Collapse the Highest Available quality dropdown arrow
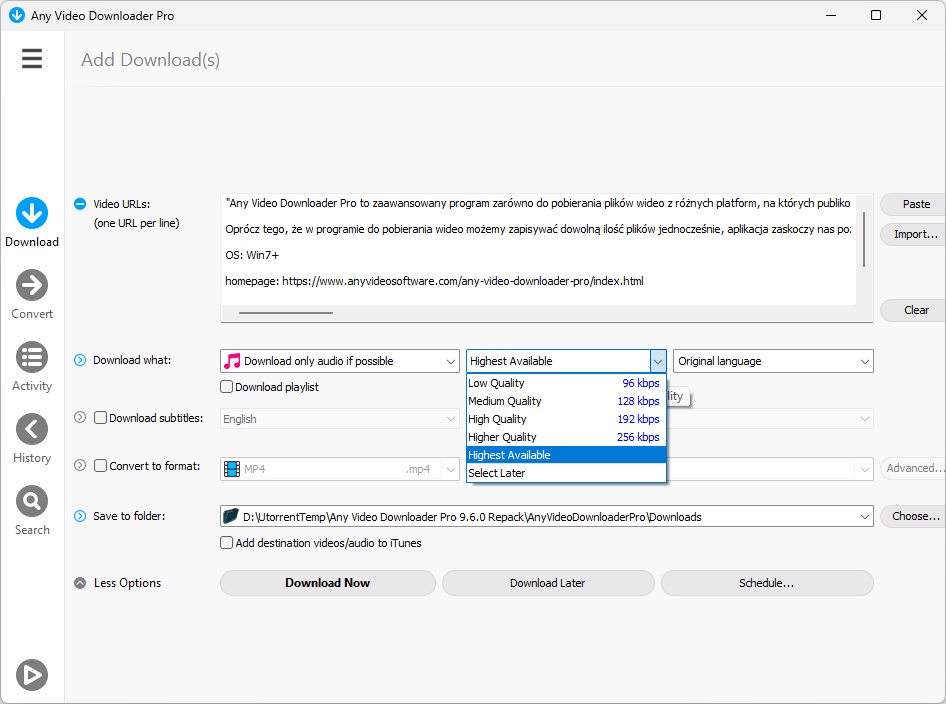 click(x=658, y=361)
